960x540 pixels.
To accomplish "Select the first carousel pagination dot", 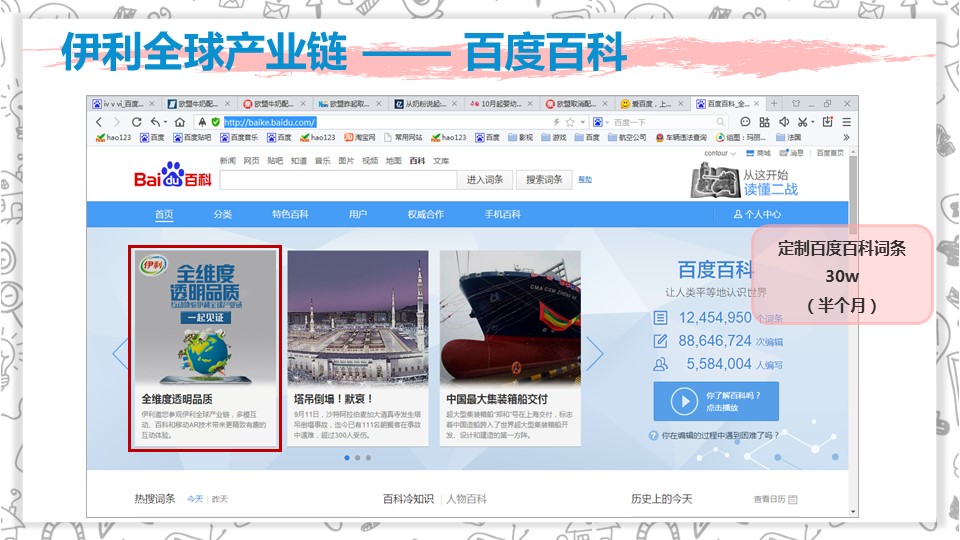I will click(347, 457).
